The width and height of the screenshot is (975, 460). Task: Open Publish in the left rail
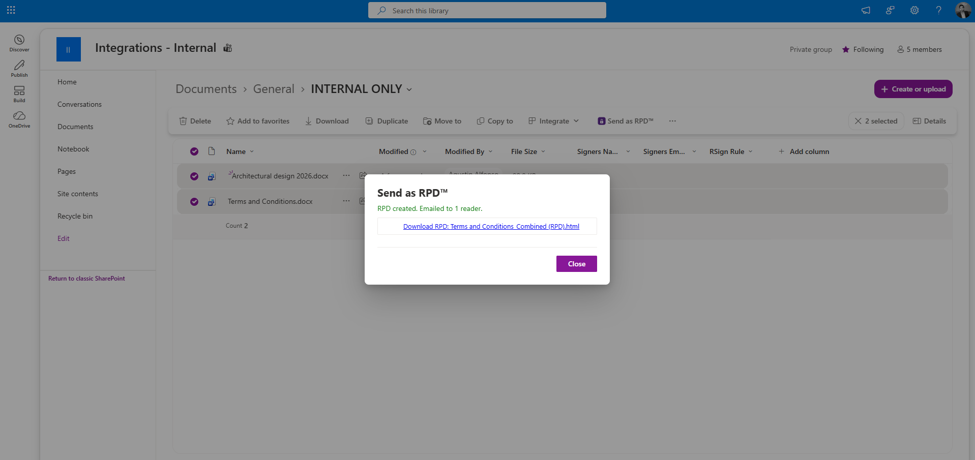coord(19,68)
